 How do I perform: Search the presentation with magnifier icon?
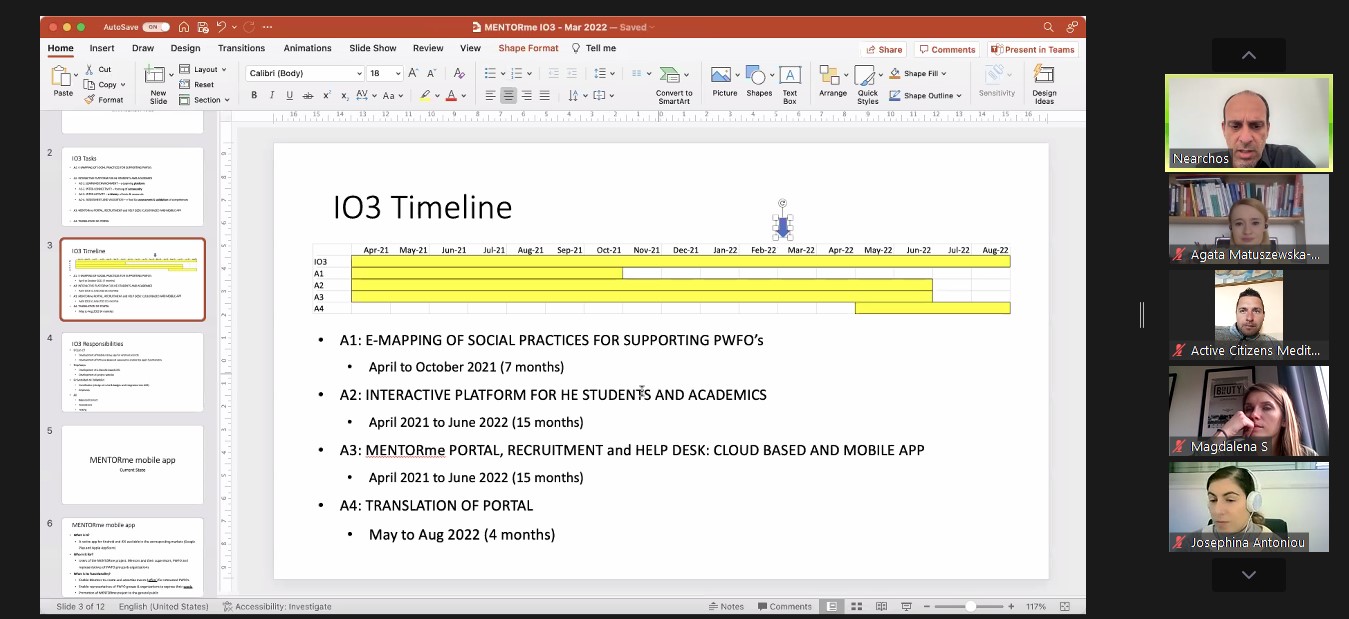1048,27
